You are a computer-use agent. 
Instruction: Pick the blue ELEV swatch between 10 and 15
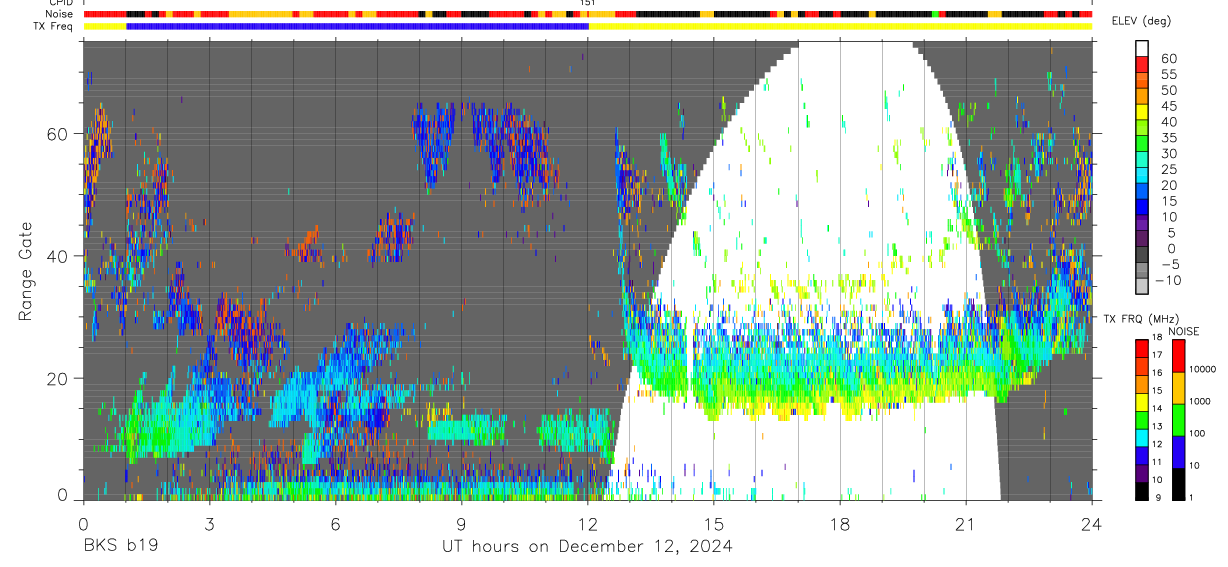(x=1143, y=208)
